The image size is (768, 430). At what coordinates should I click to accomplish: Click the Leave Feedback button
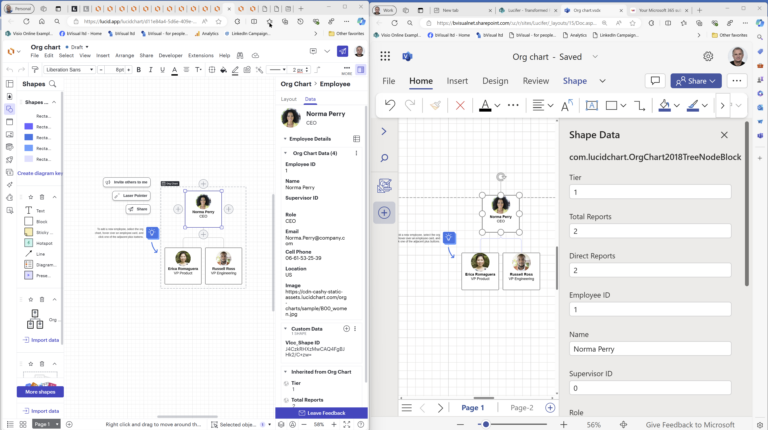pos(321,413)
